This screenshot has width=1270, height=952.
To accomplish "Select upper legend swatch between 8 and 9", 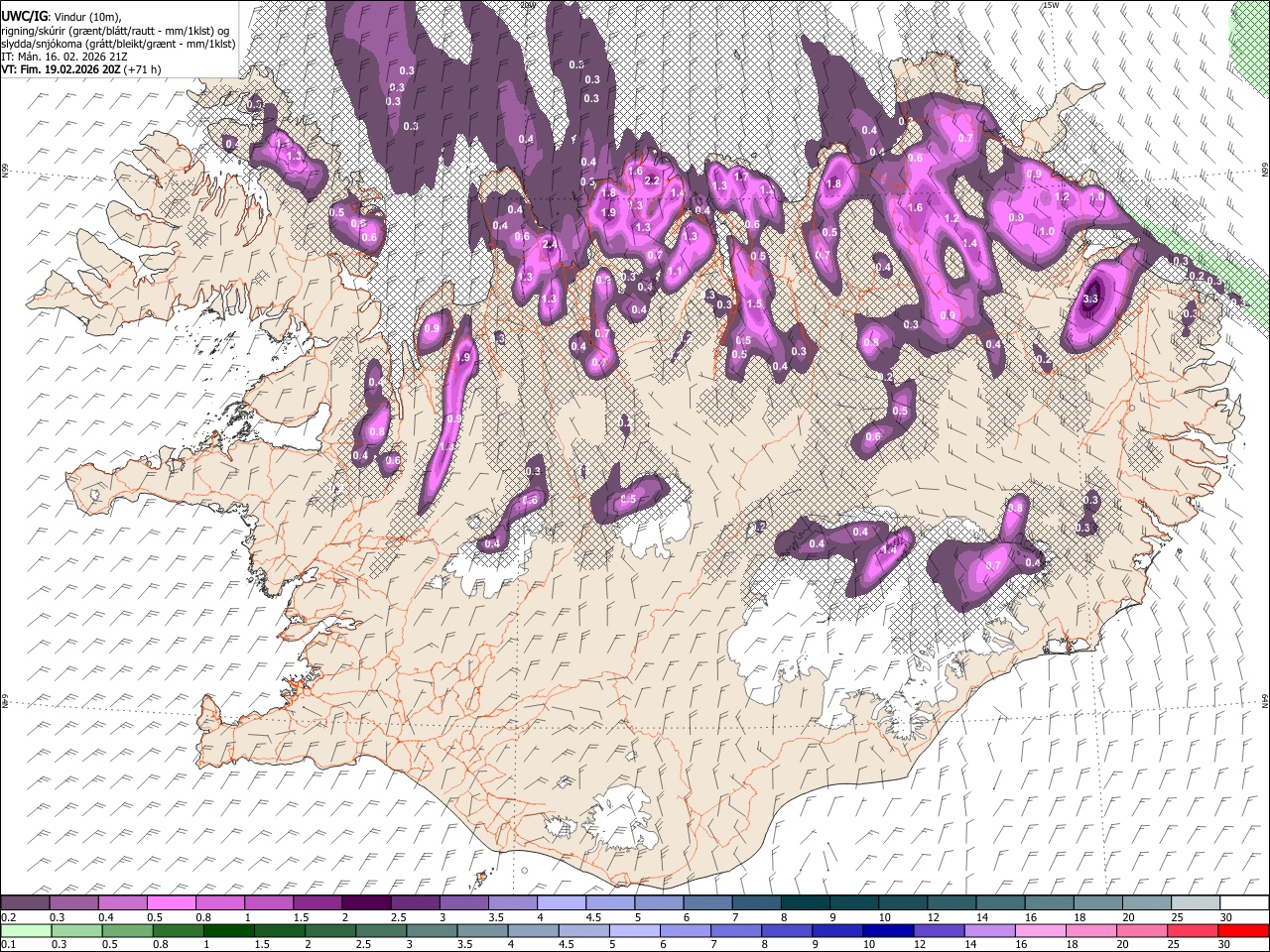I will click(806, 902).
